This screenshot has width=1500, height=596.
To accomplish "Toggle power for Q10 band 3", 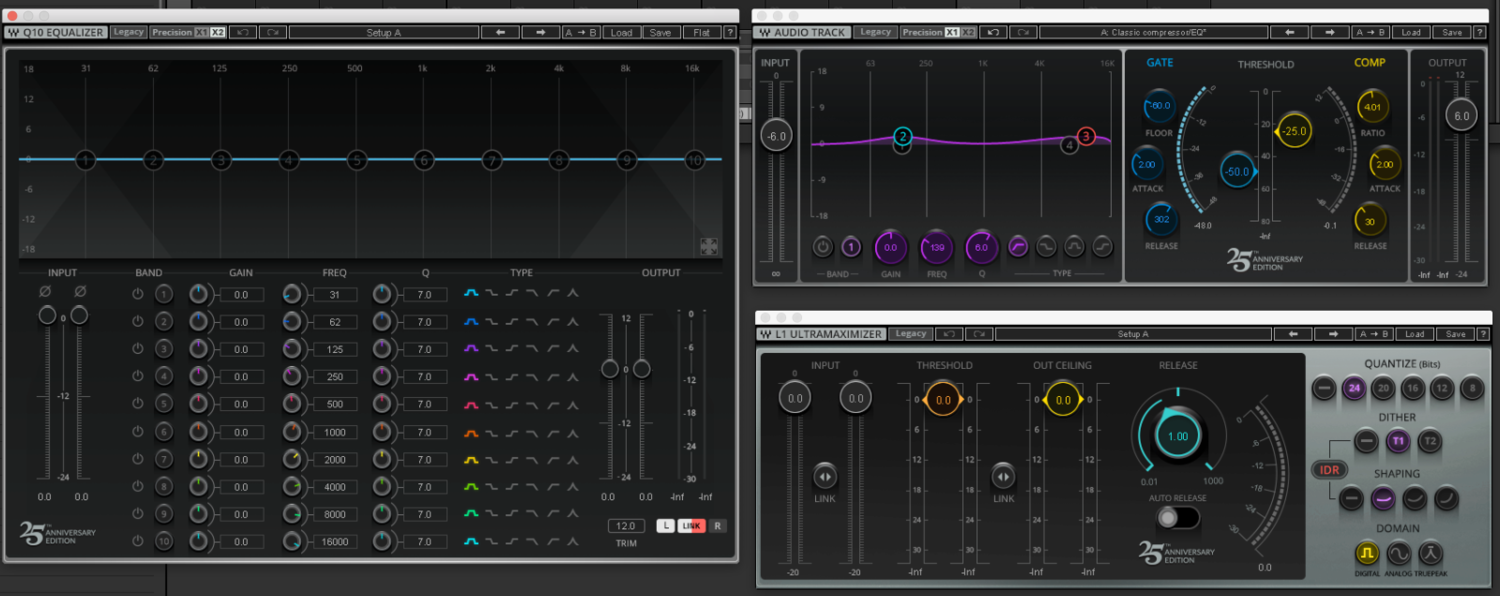I will coord(138,349).
